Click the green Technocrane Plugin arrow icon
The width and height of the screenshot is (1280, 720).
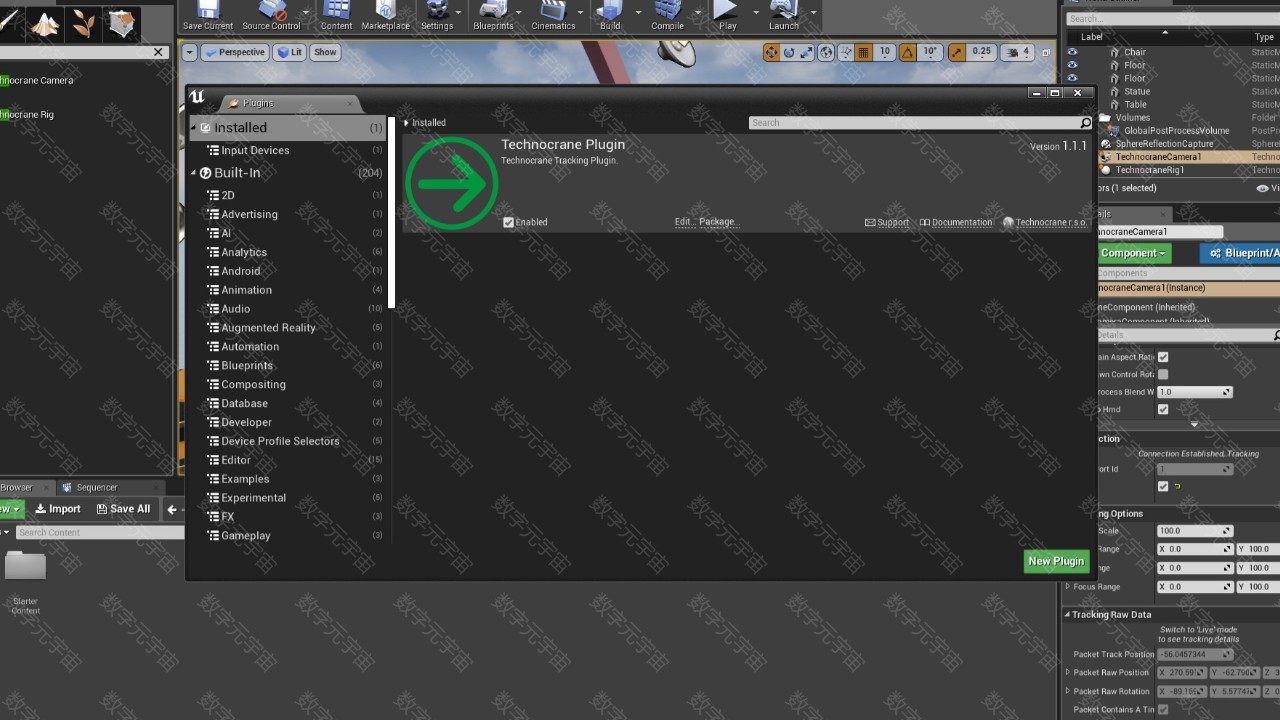coord(452,184)
